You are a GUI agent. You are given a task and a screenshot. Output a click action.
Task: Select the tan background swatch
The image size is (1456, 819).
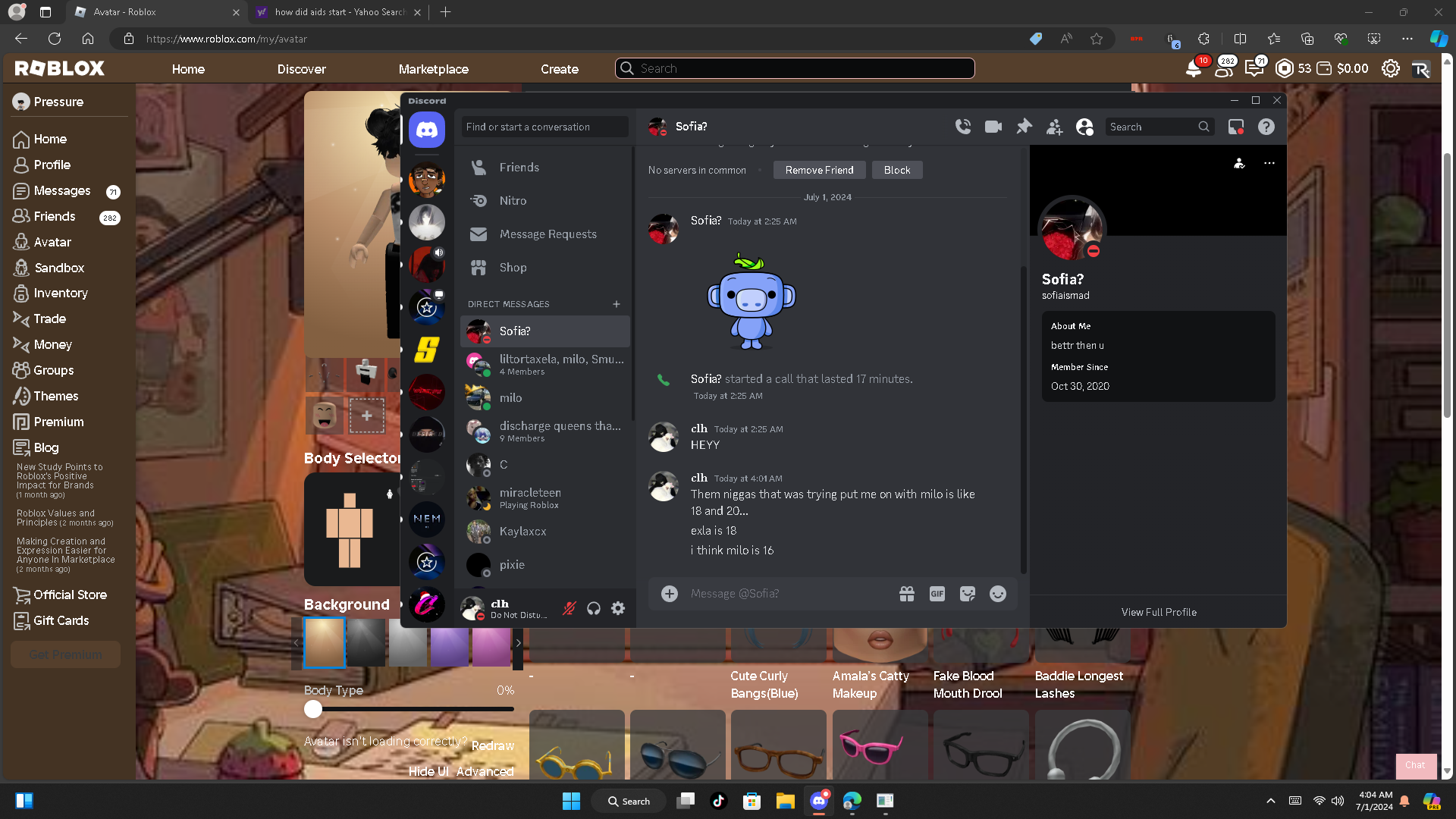click(x=325, y=642)
